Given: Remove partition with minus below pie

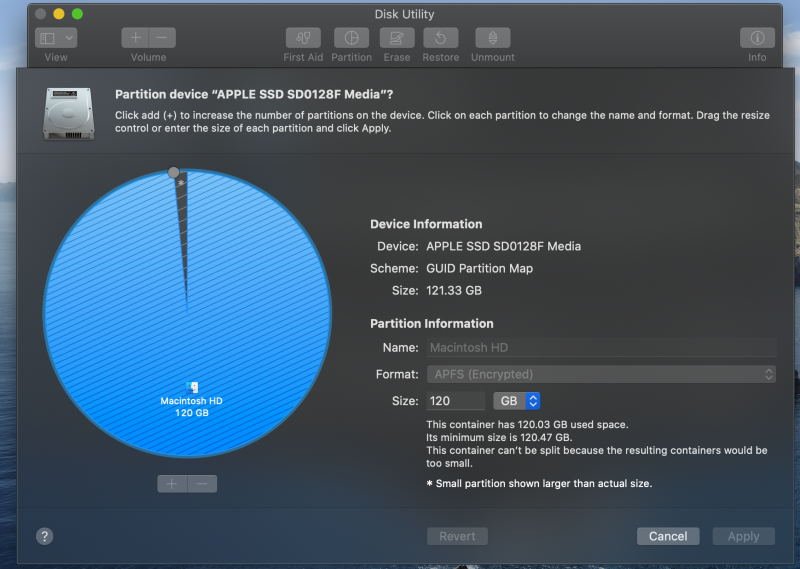Looking at the screenshot, I should point(203,484).
